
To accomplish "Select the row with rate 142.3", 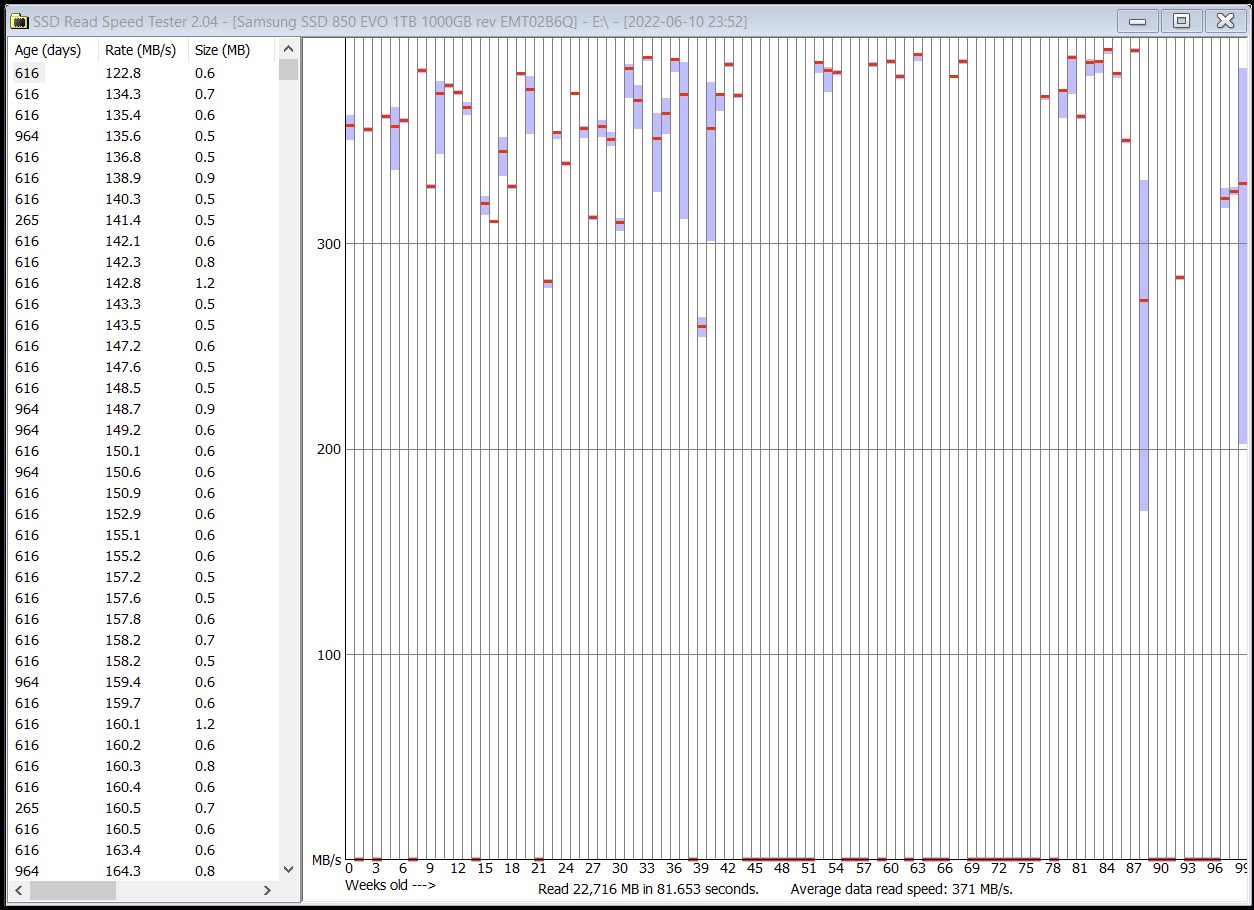I will (142, 262).
